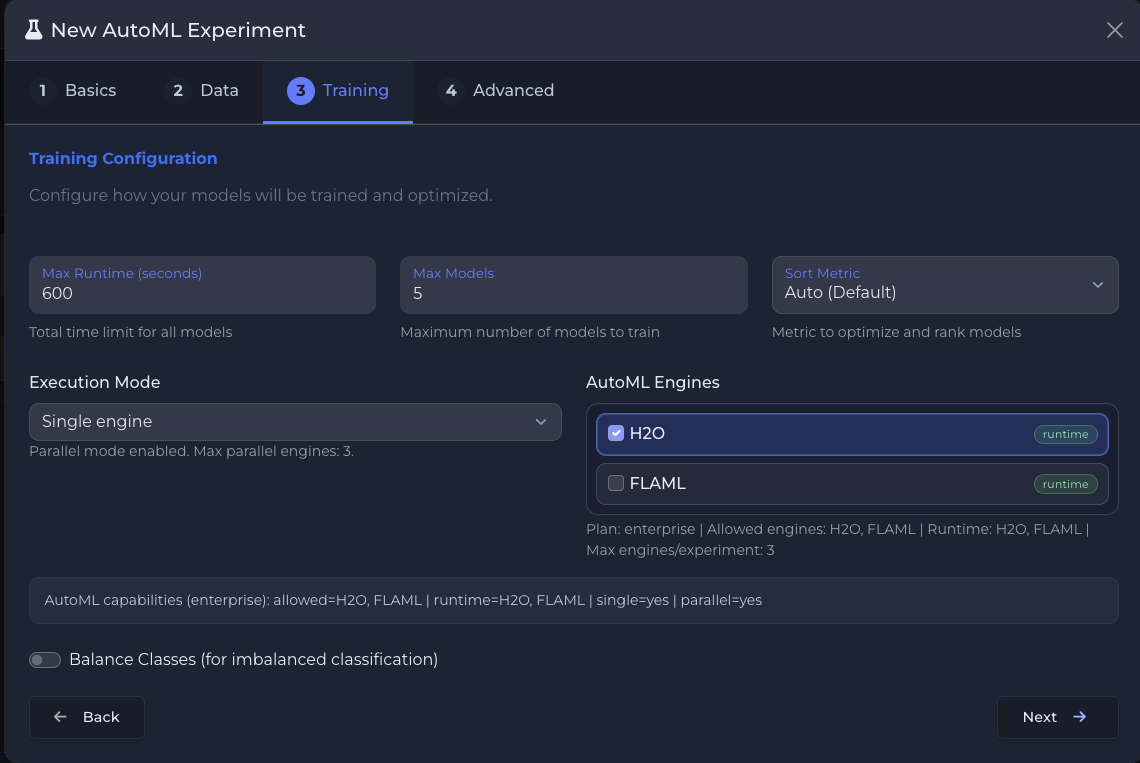Switch to the Basics tab
The height and width of the screenshot is (763, 1140).
(89, 90)
